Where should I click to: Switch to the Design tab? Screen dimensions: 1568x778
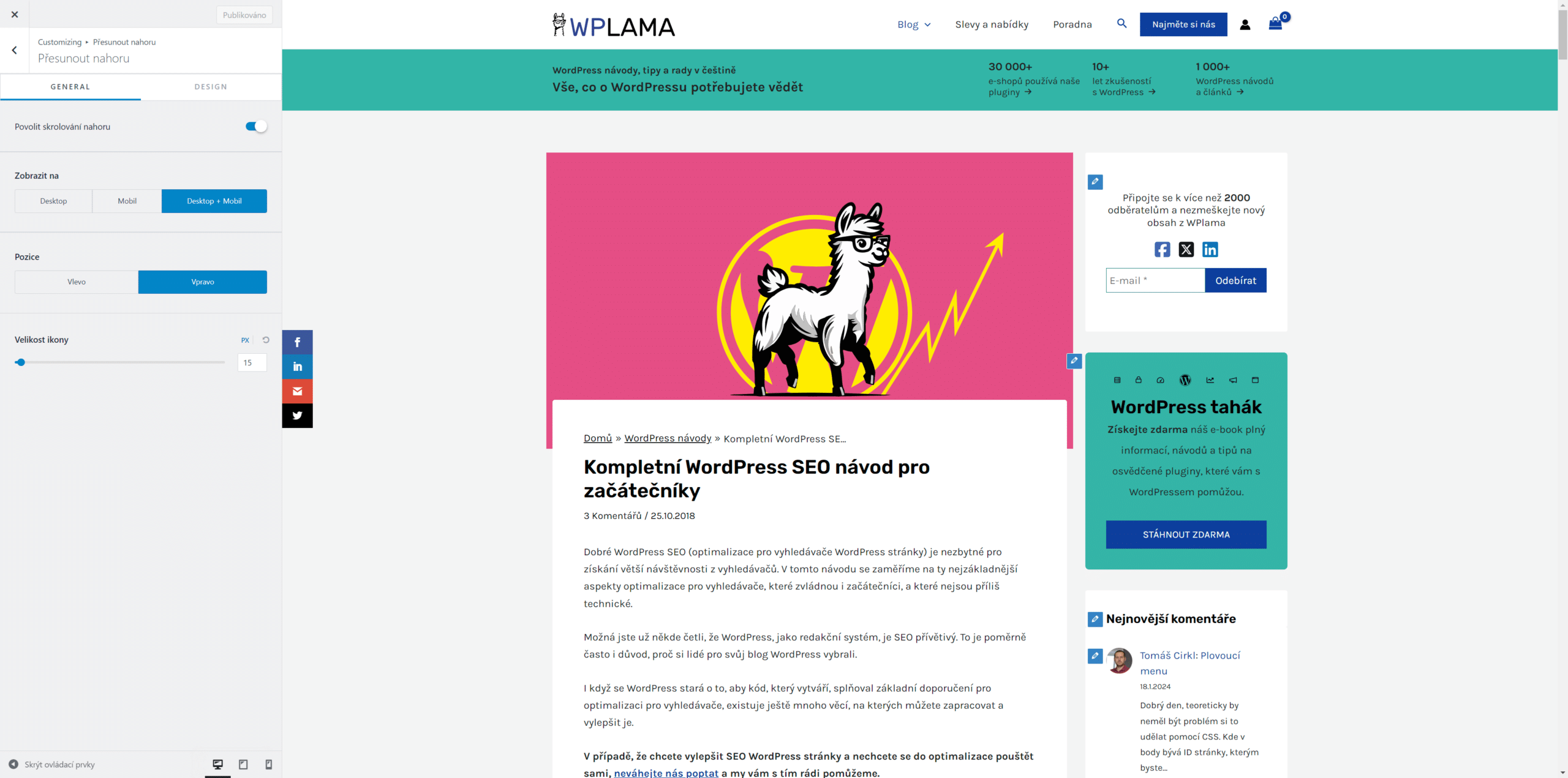[211, 87]
